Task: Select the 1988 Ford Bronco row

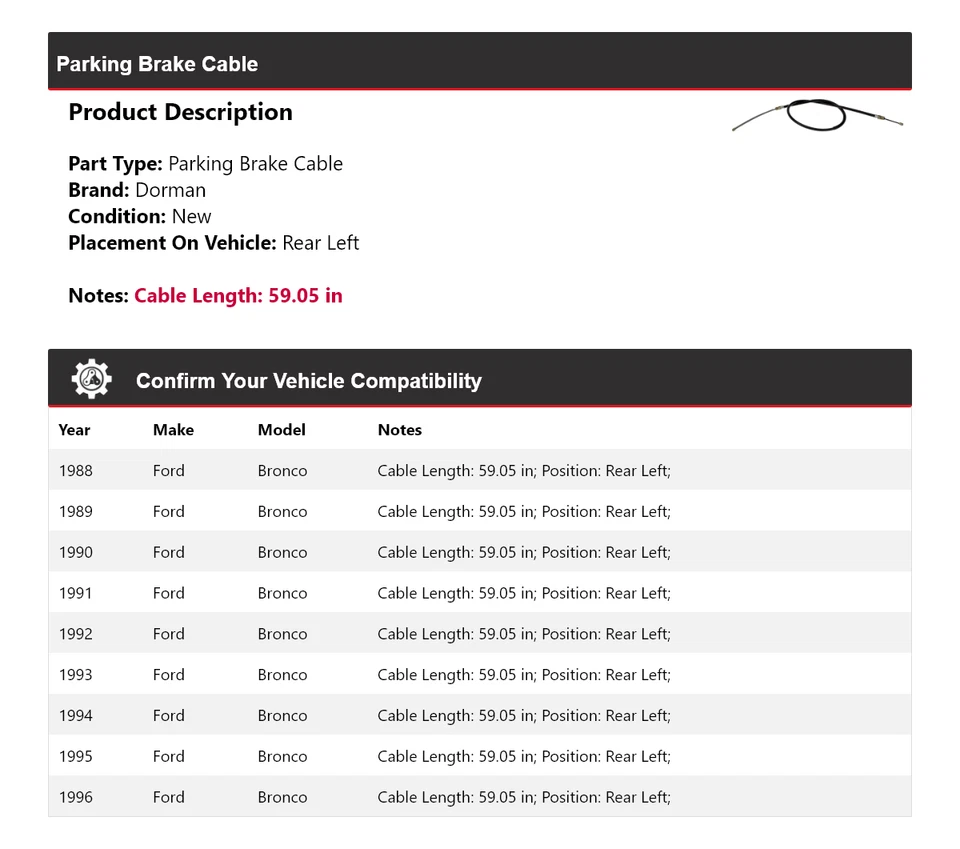Action: click(479, 471)
